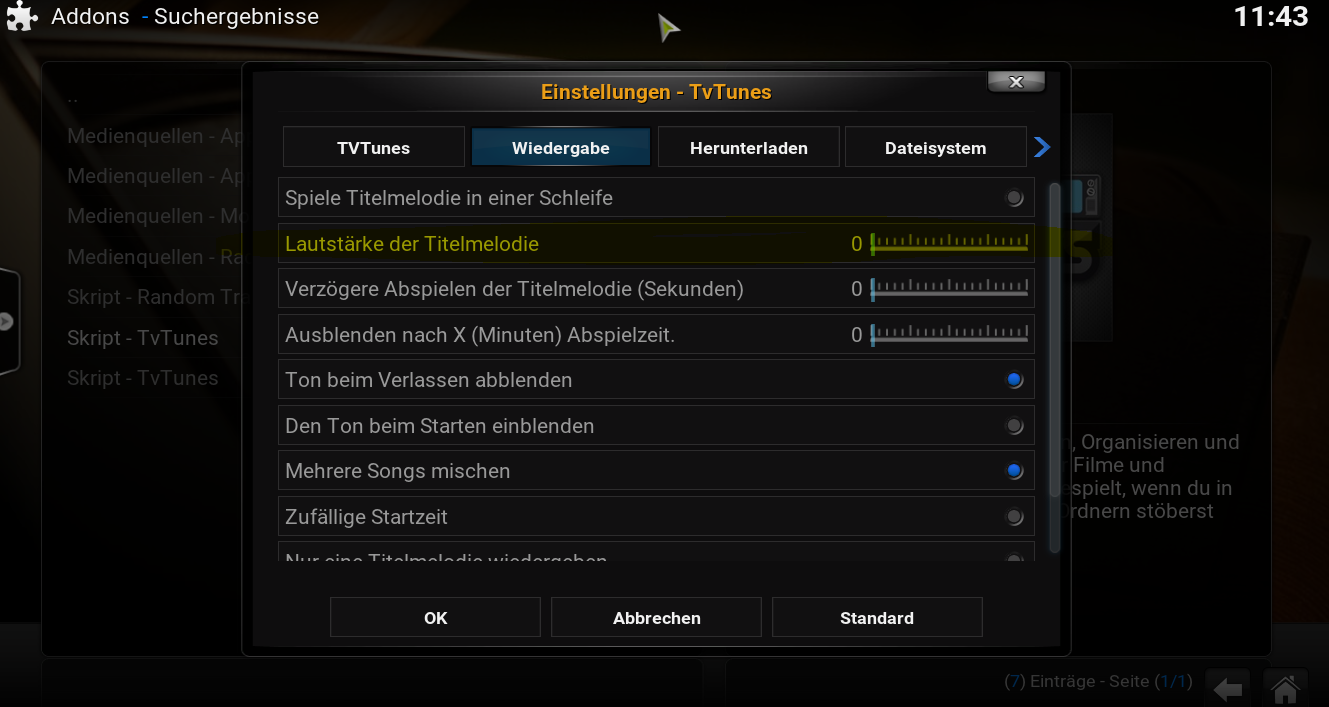
Task: Switch to the TVTunes tab
Action: (x=374, y=147)
